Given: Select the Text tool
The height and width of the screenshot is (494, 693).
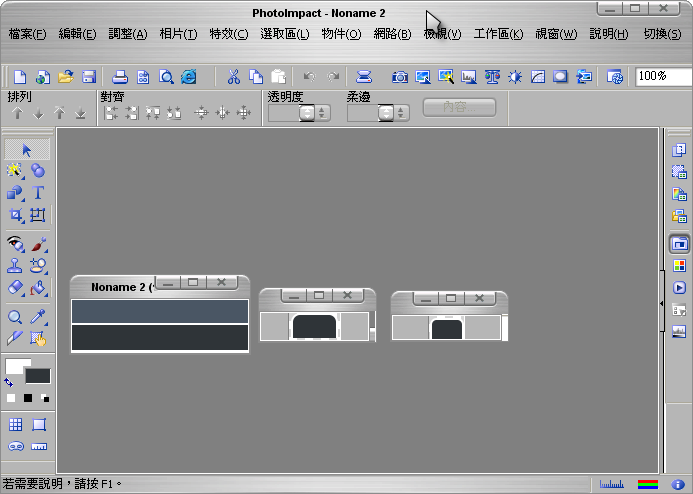Looking at the screenshot, I should pyautogui.click(x=38, y=193).
